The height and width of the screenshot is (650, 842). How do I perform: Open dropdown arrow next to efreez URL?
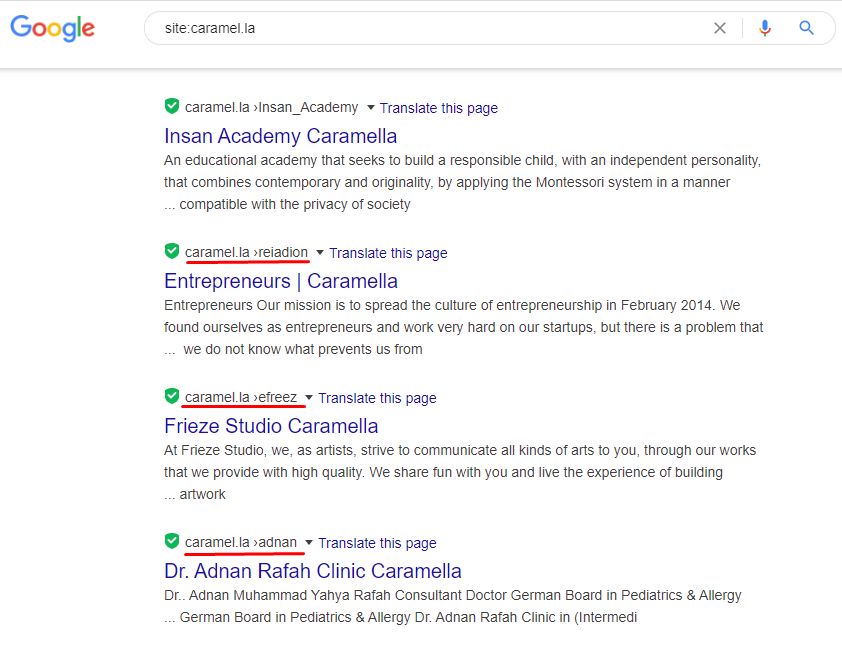click(309, 398)
